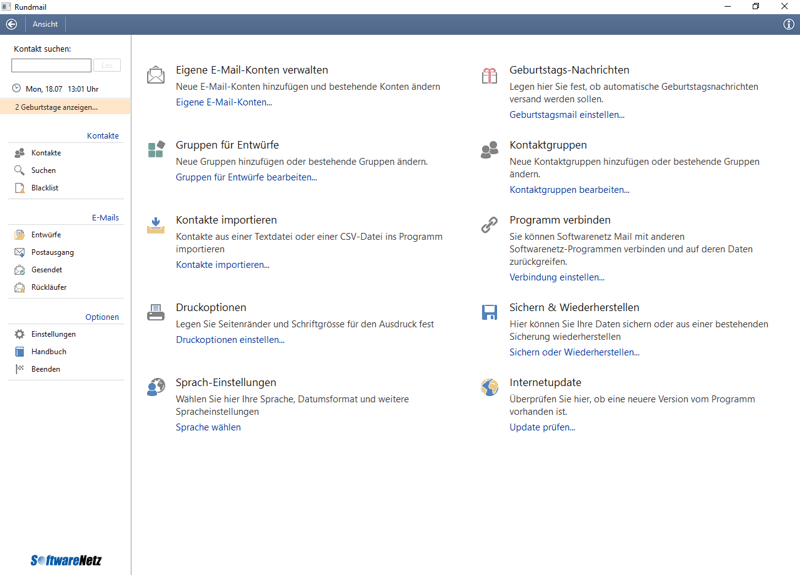Click the envelope icon for E-Mail-Konten
The width and height of the screenshot is (800, 575).
[156, 76]
